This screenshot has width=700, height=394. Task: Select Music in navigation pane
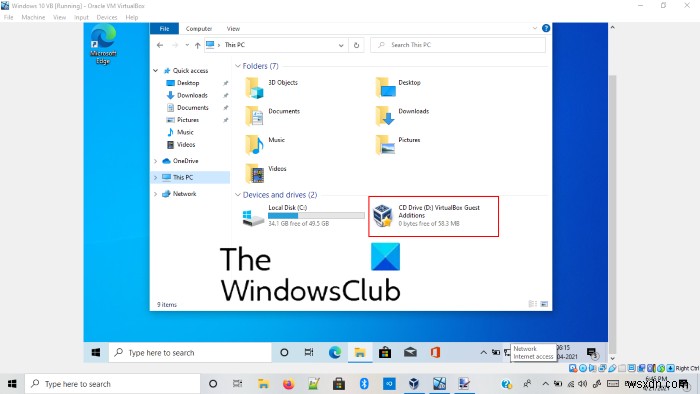185,132
